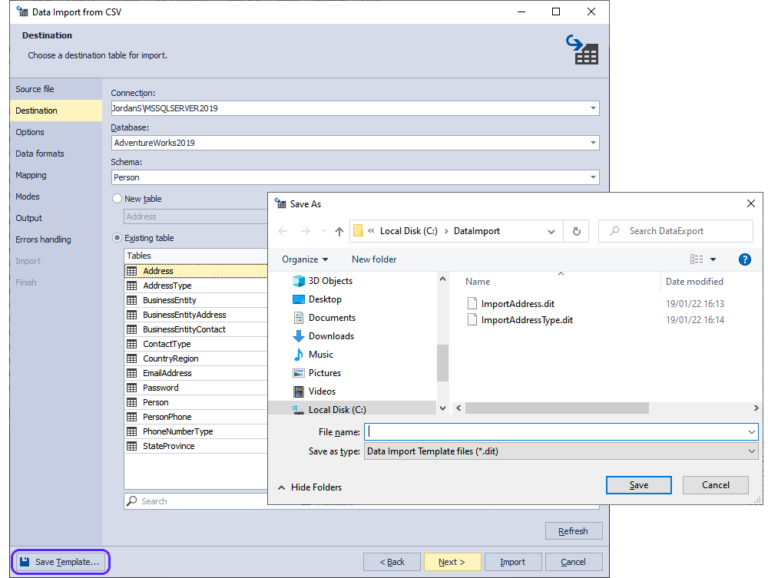768x578 pixels.
Task: Click Refresh tables button
Action: point(573,531)
